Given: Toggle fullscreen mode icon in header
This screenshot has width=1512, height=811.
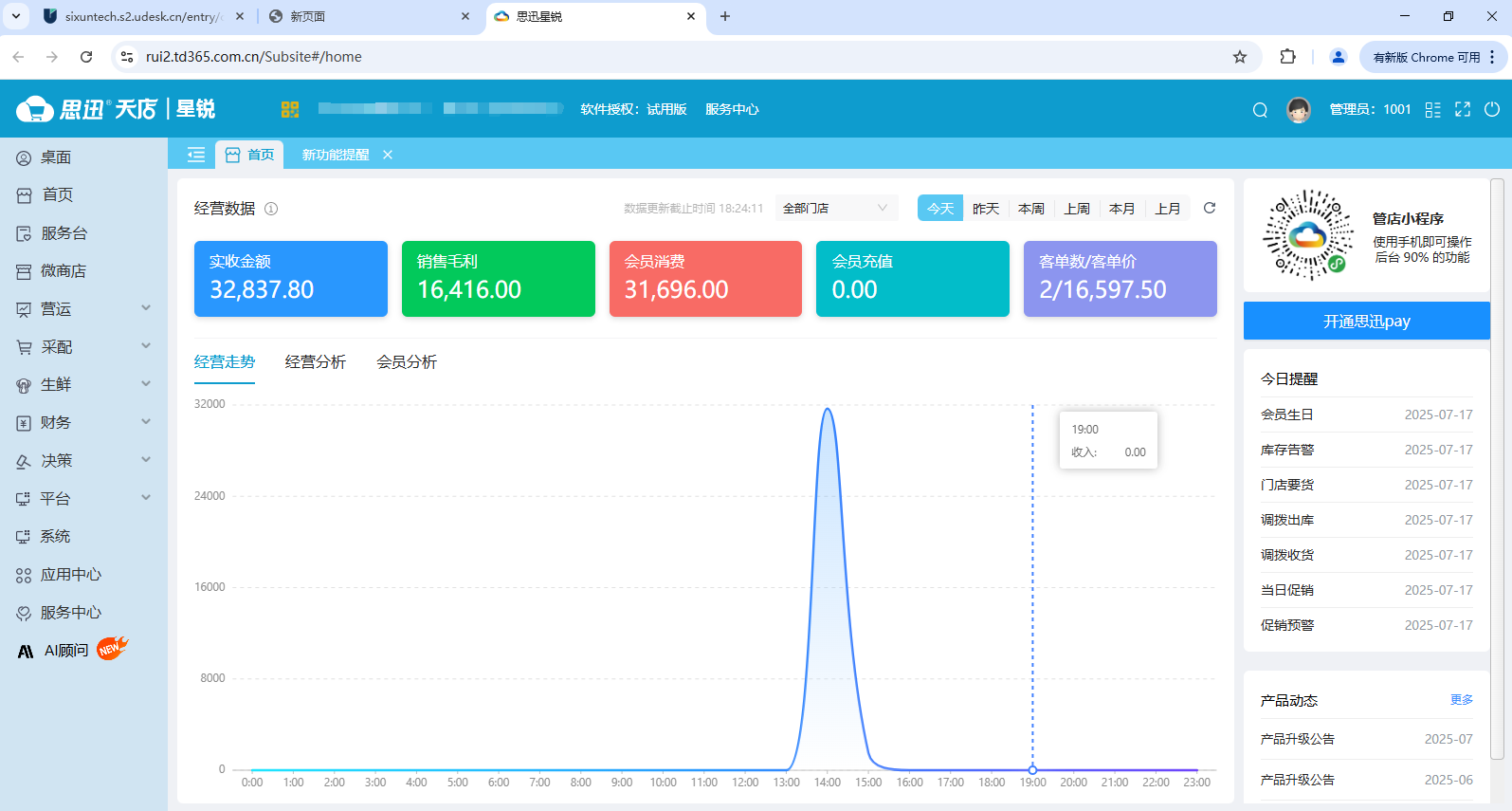Looking at the screenshot, I should click(x=1463, y=109).
